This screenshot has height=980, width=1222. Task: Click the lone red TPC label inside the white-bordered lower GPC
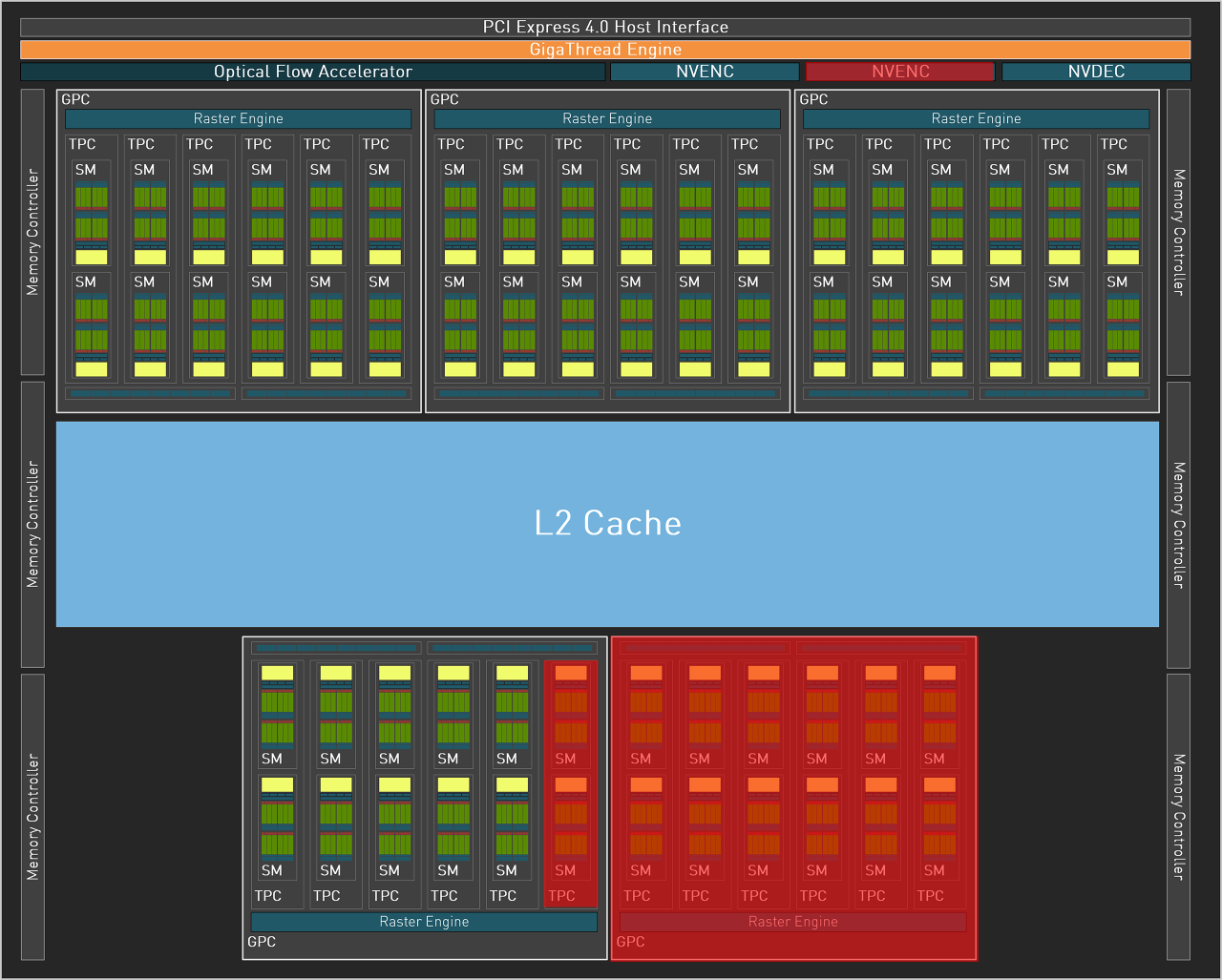(x=561, y=896)
